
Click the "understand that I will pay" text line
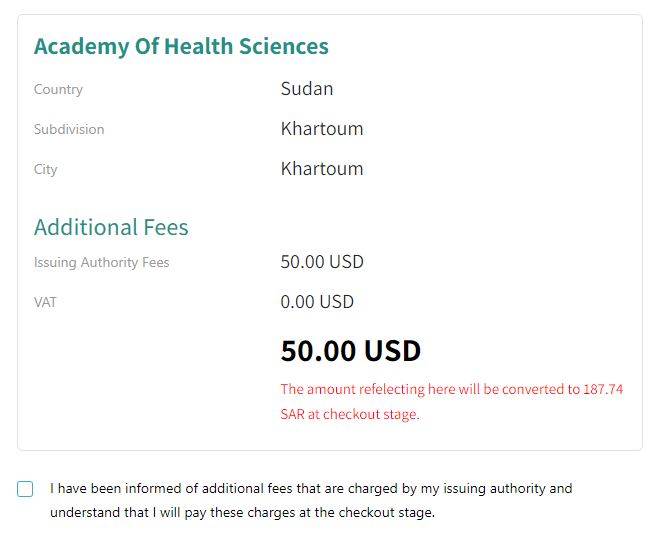tap(243, 513)
